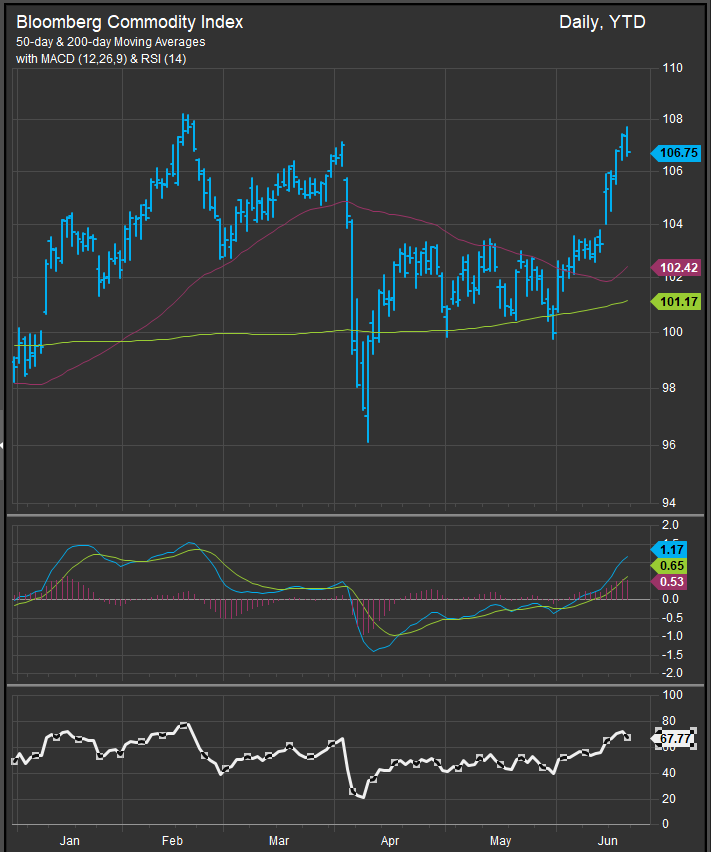This screenshot has width=711, height=852.
Task: Click the Mar label on the time axis
Action: coord(279,841)
